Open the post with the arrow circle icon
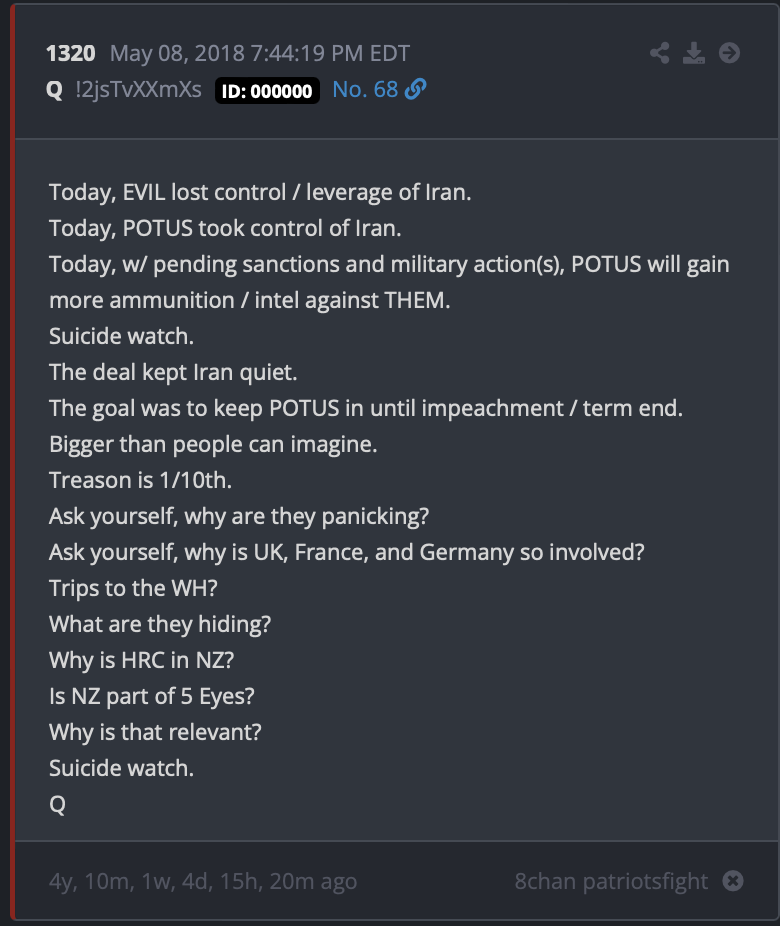 pos(729,53)
